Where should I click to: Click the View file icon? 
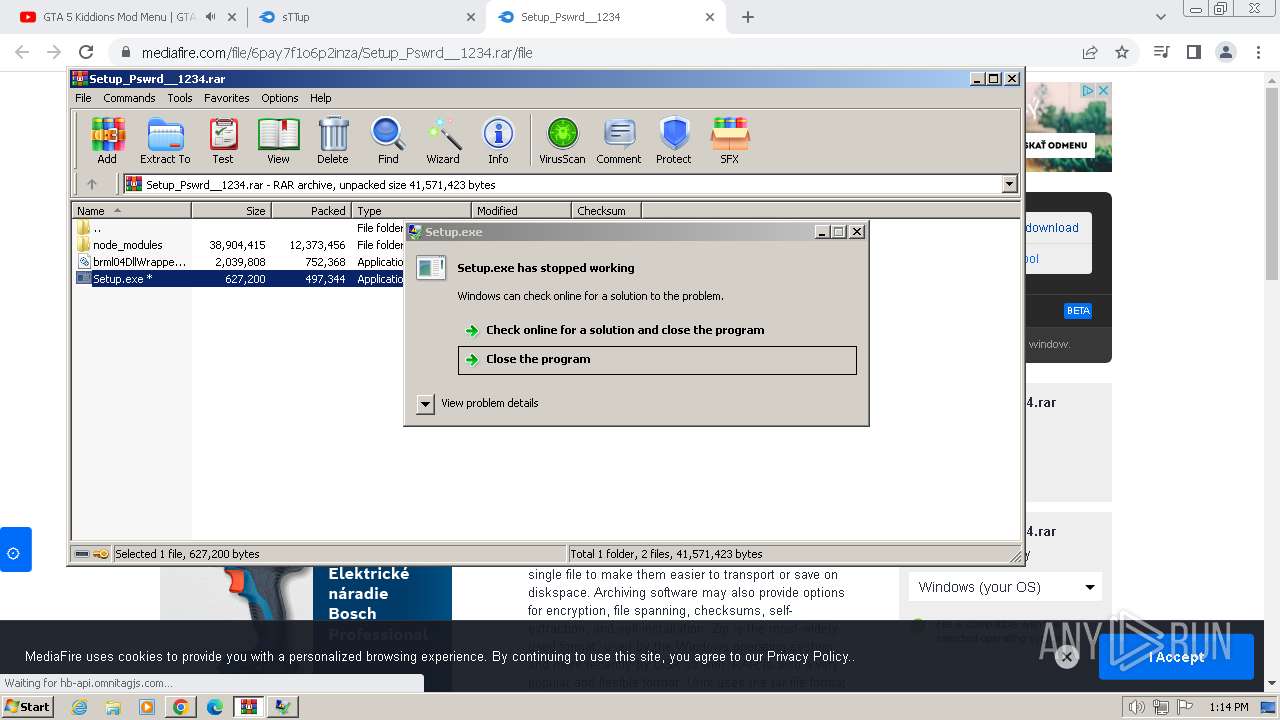(x=278, y=140)
